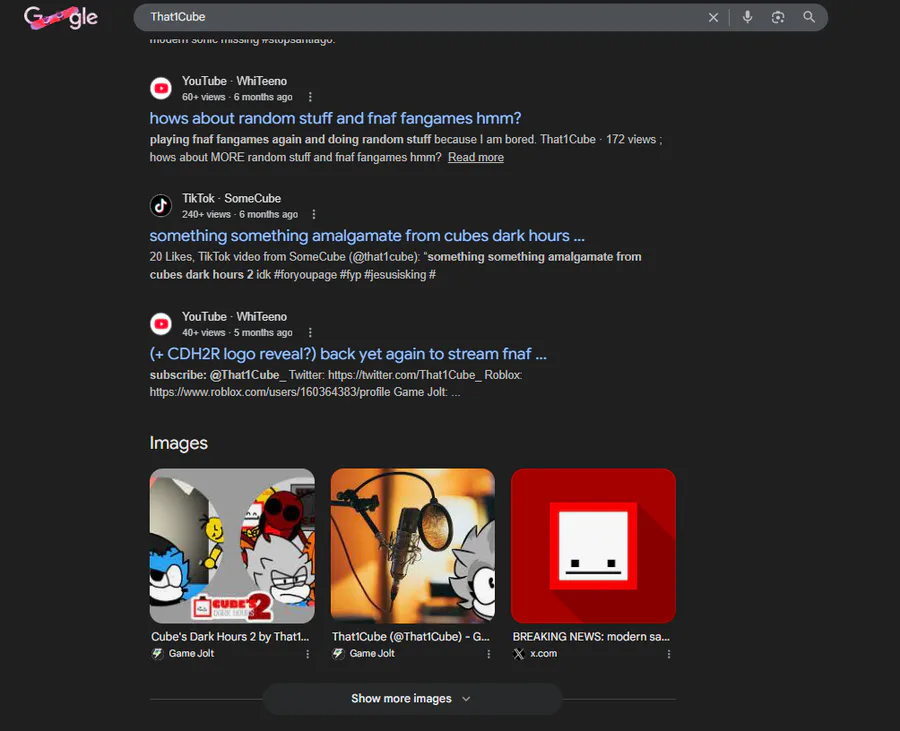Image resolution: width=900 pixels, height=731 pixels.
Task: Click the Google logo
Action: click(61, 17)
